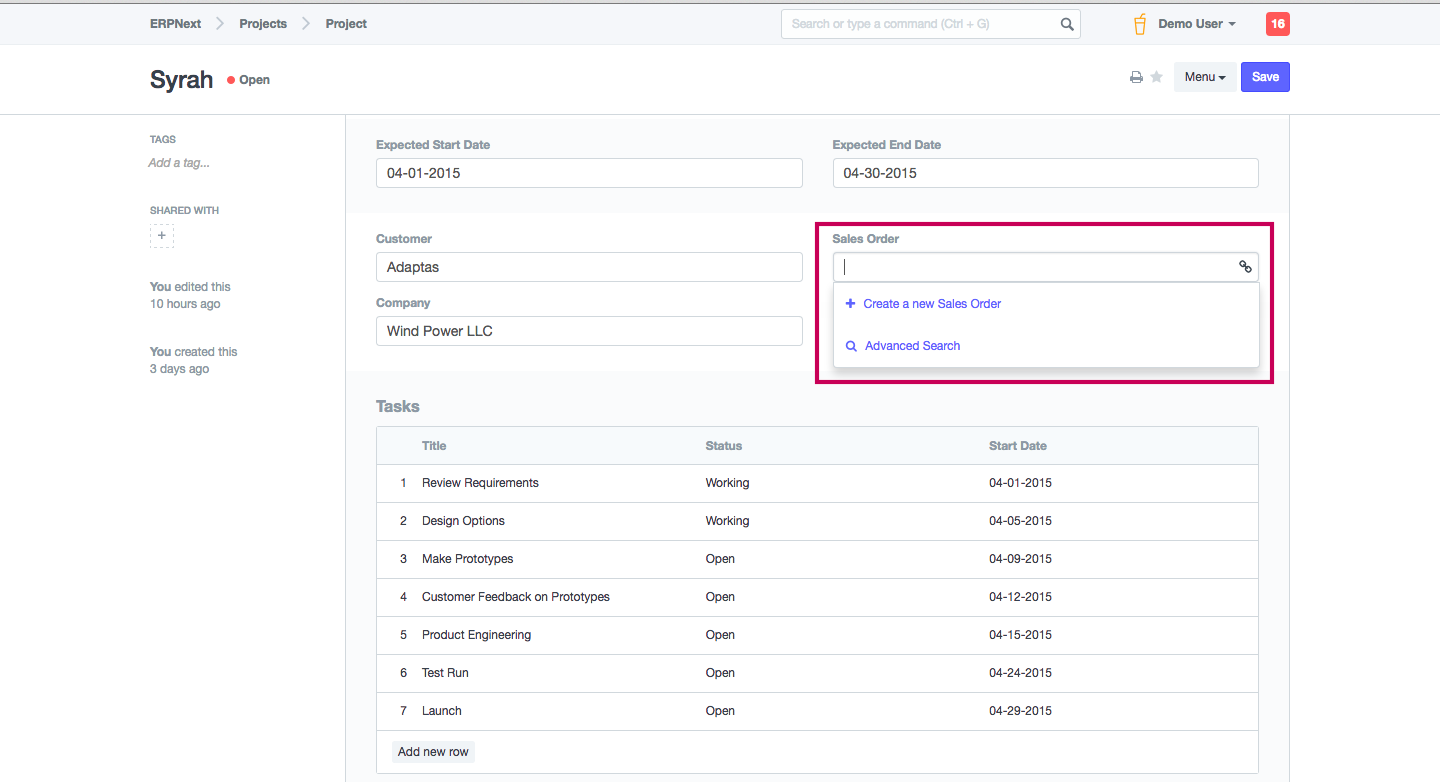The height and width of the screenshot is (782, 1440).
Task: Star this project as favorite
Action: [1157, 77]
